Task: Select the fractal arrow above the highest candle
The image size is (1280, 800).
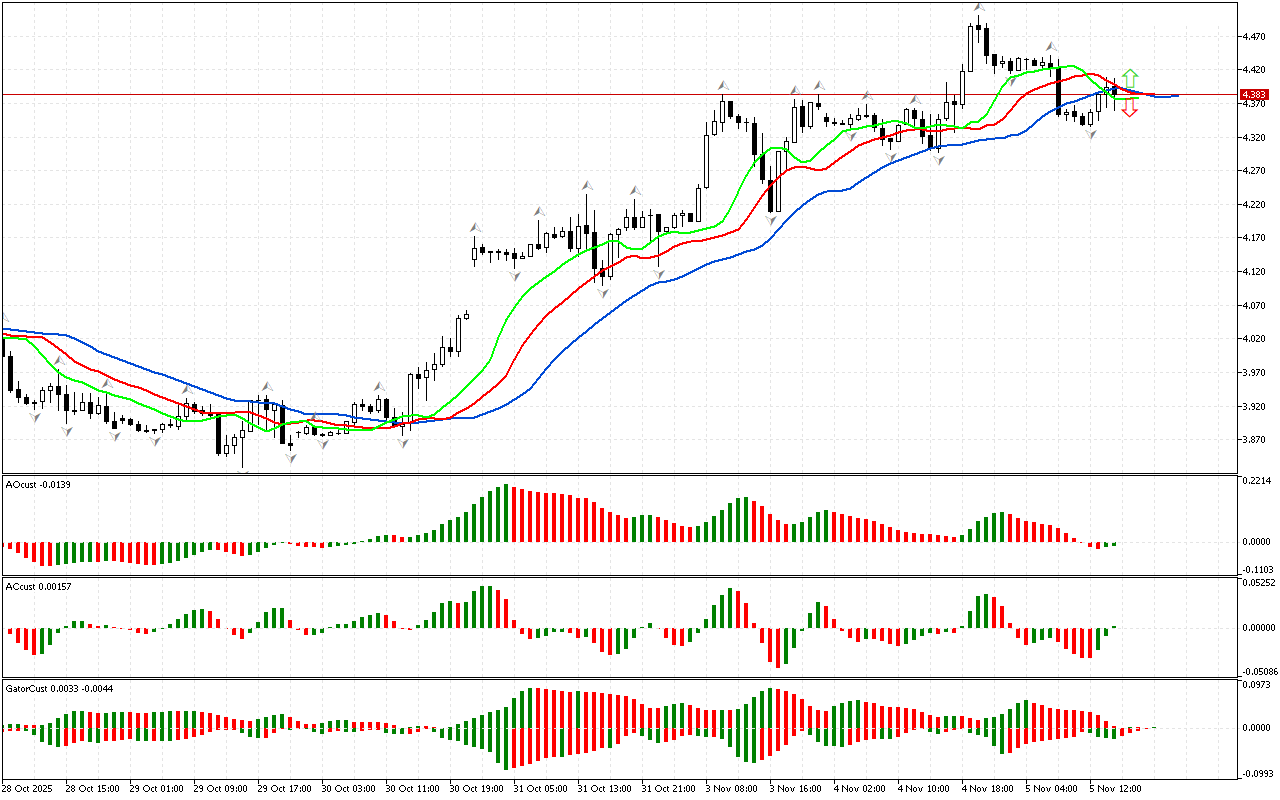Action: (979, 9)
